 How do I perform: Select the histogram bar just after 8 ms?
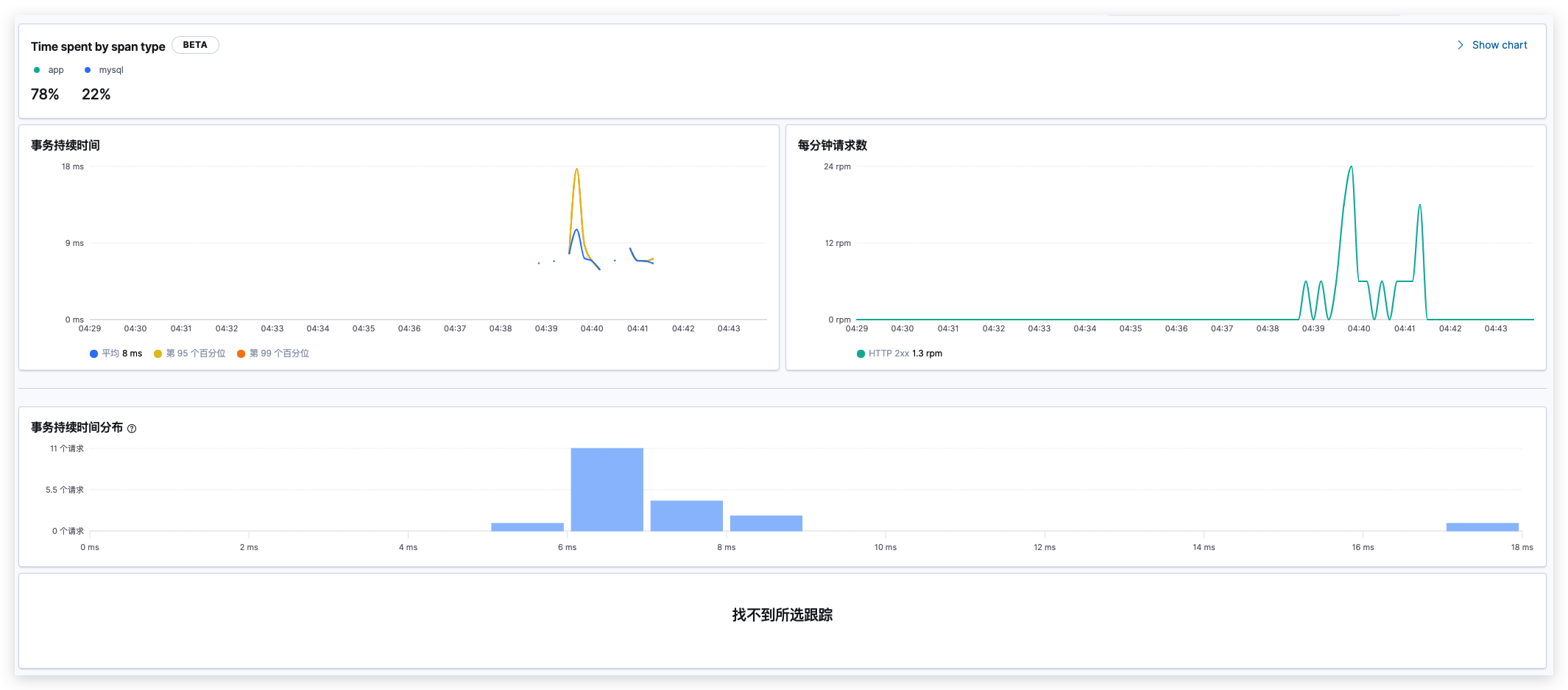point(766,523)
